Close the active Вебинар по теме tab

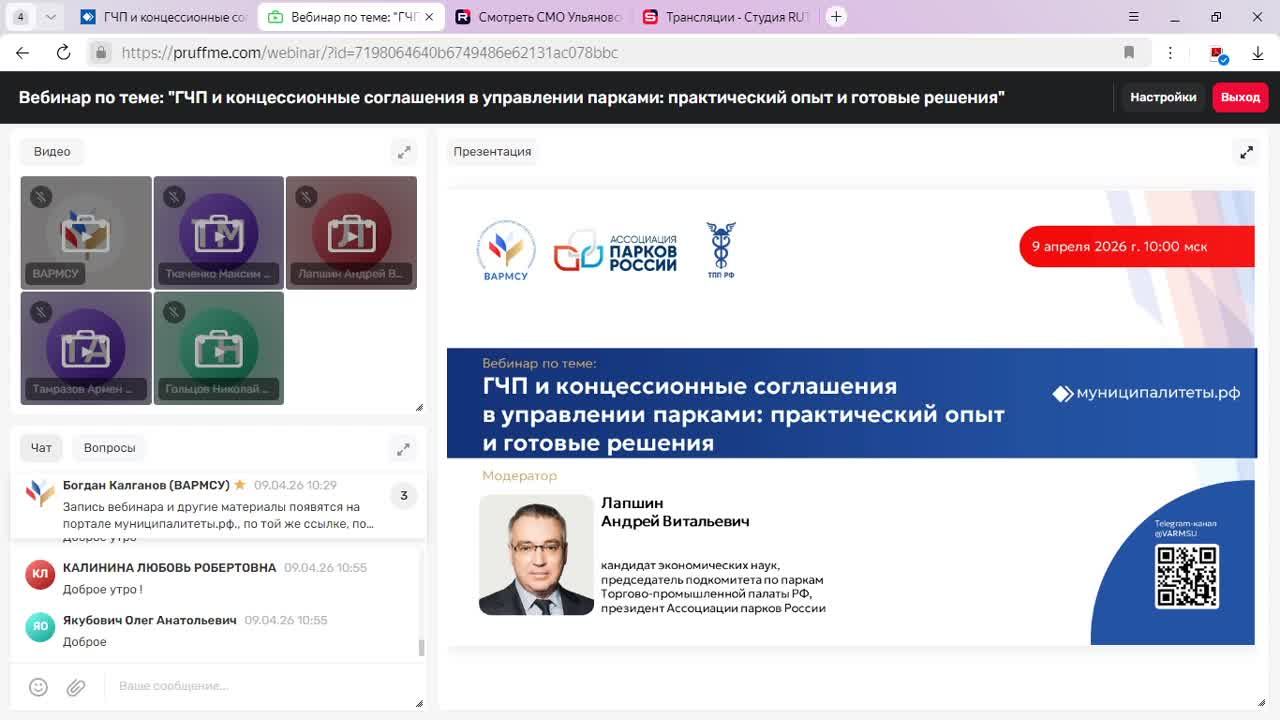pyautogui.click(x=429, y=17)
